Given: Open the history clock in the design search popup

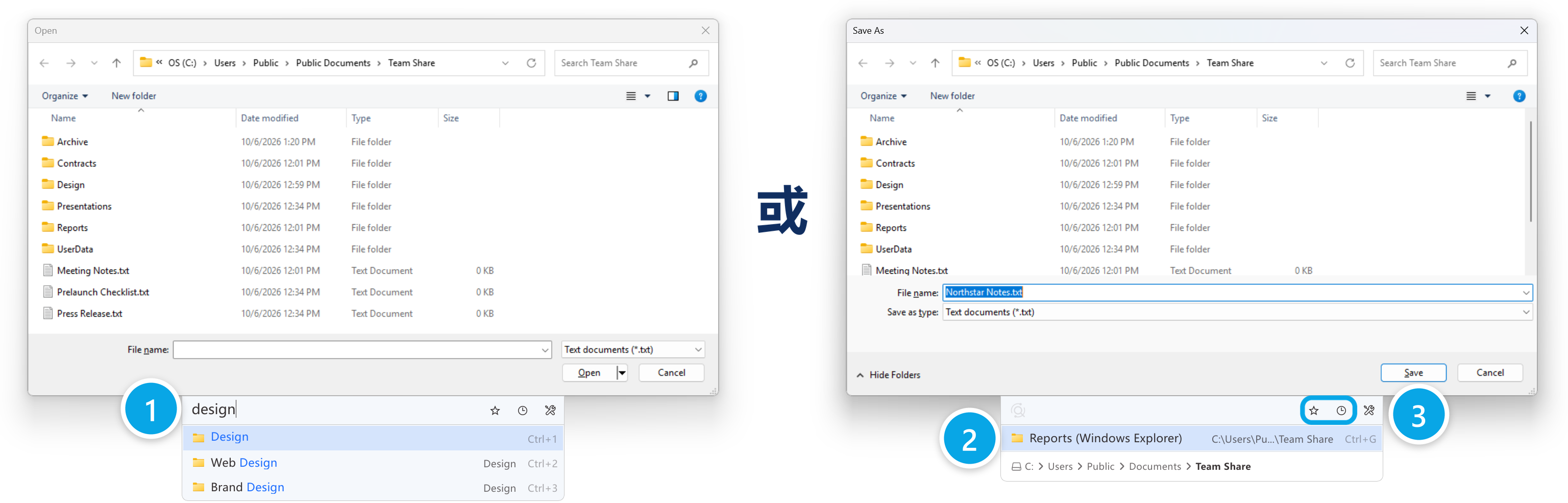Looking at the screenshot, I should [x=522, y=411].
